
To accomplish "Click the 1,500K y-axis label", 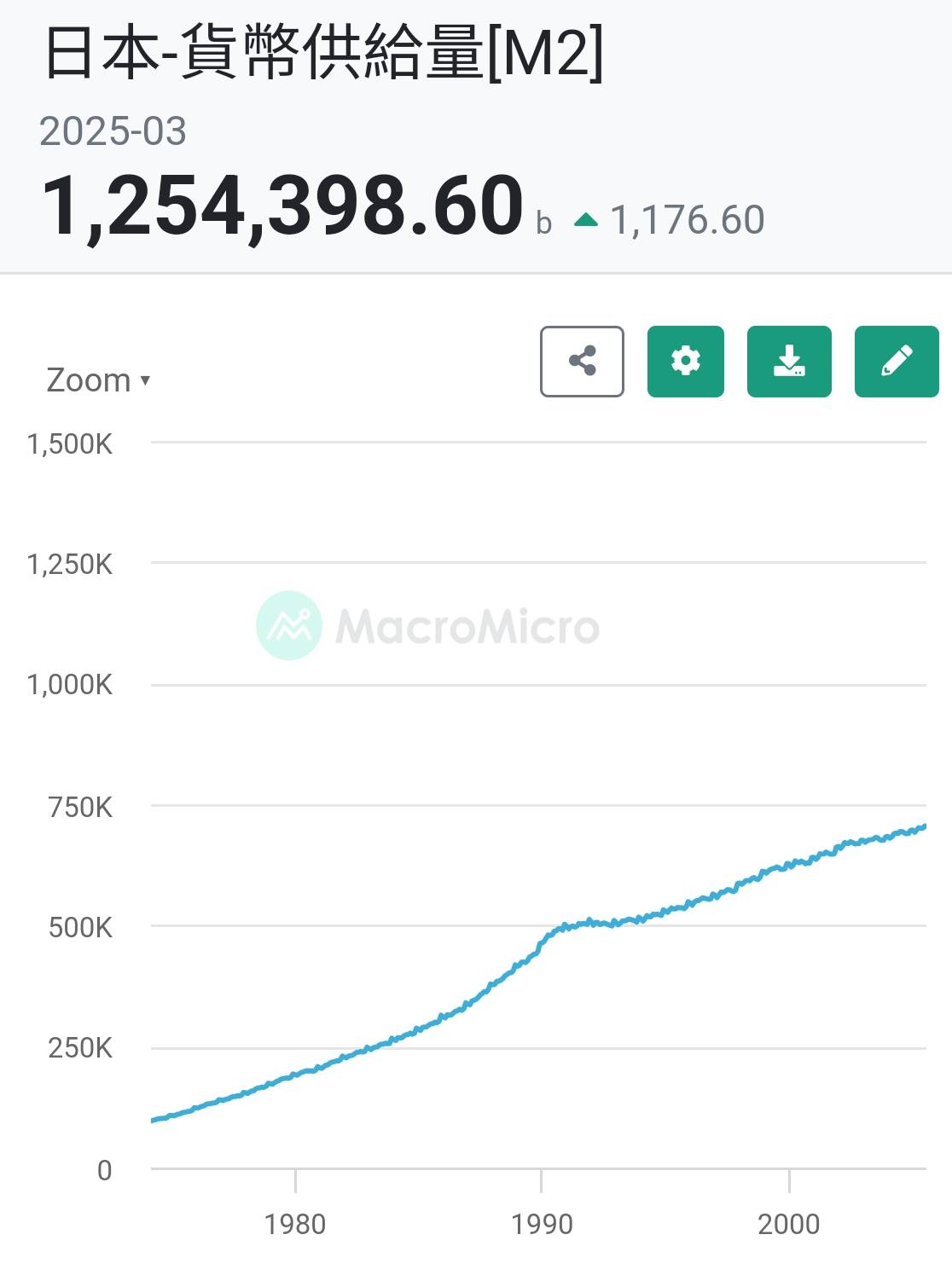I will [x=70, y=444].
